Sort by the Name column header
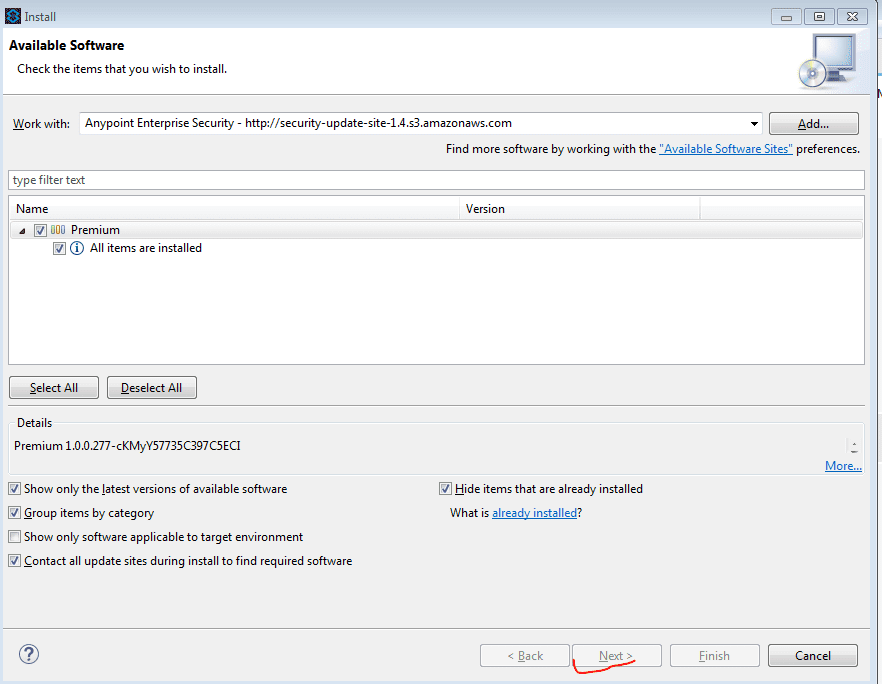The width and height of the screenshot is (882, 684). 235,209
